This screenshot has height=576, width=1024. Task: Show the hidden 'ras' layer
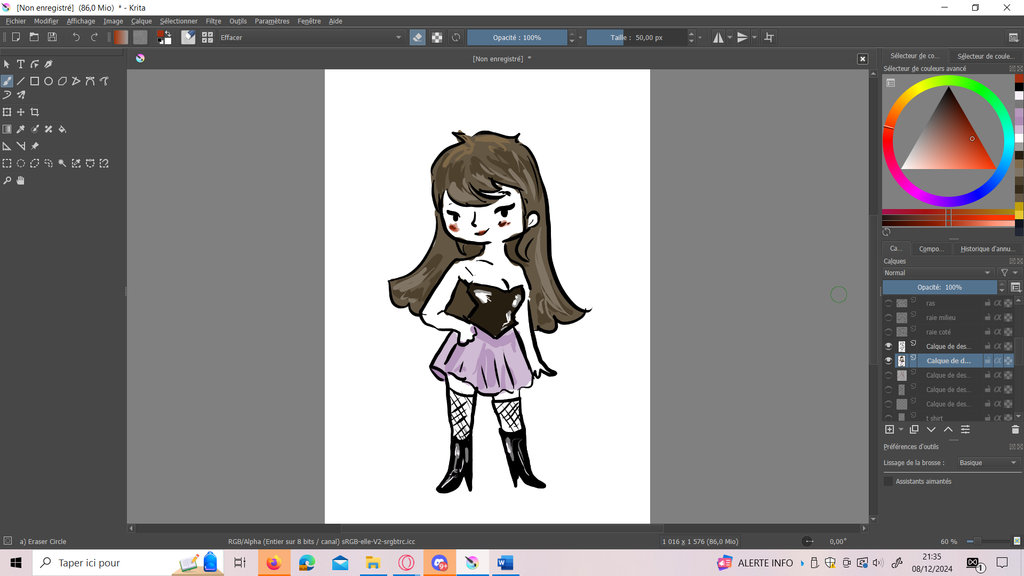[888, 303]
